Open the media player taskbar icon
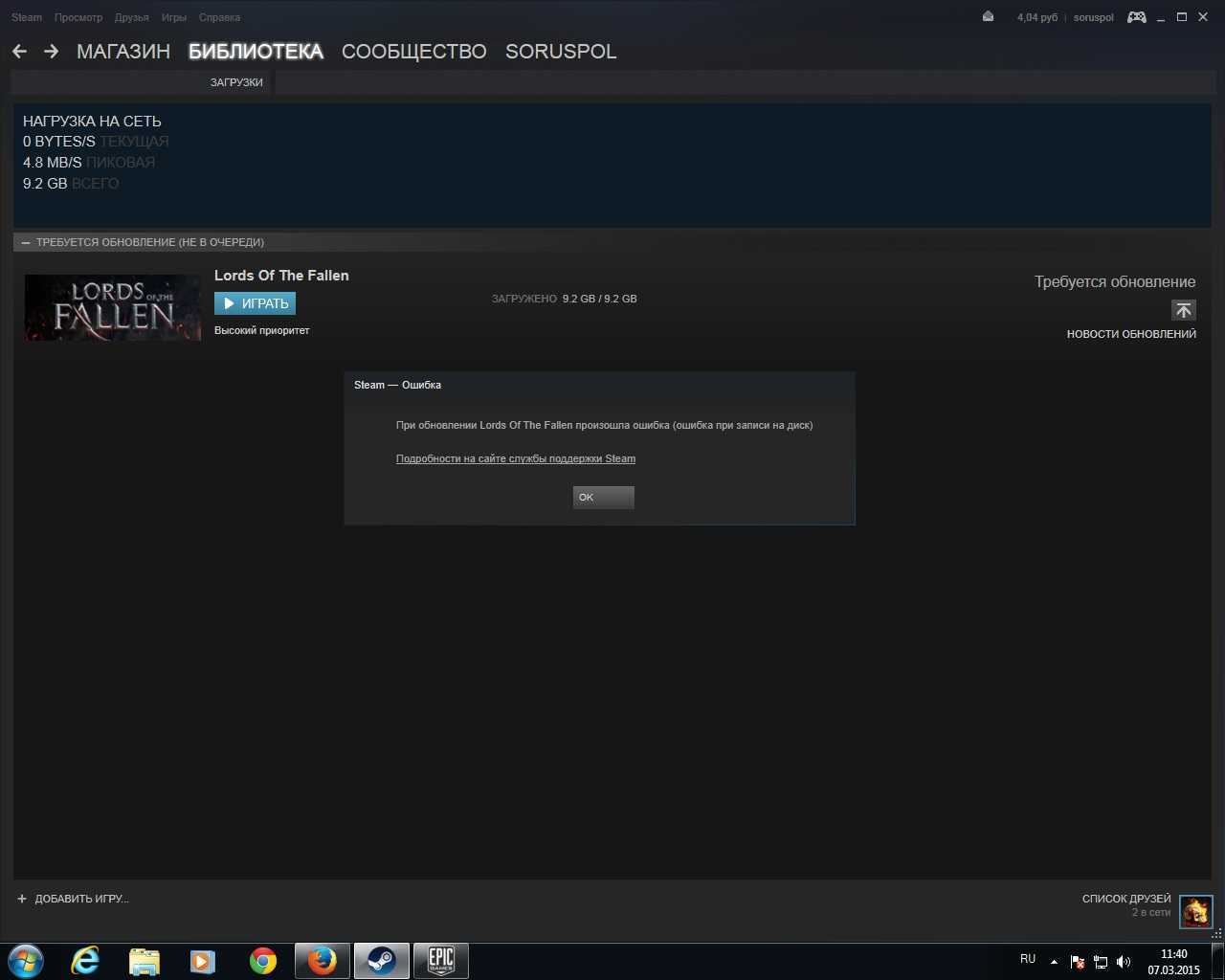This screenshot has width=1225, height=980. 203,961
